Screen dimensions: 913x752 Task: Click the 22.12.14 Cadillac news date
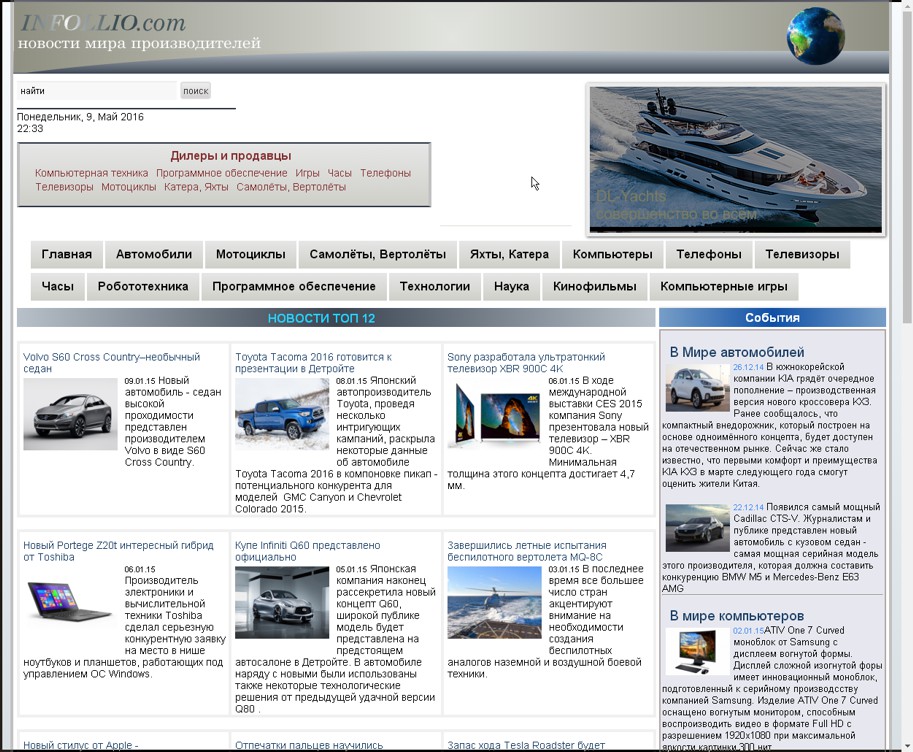pos(748,507)
